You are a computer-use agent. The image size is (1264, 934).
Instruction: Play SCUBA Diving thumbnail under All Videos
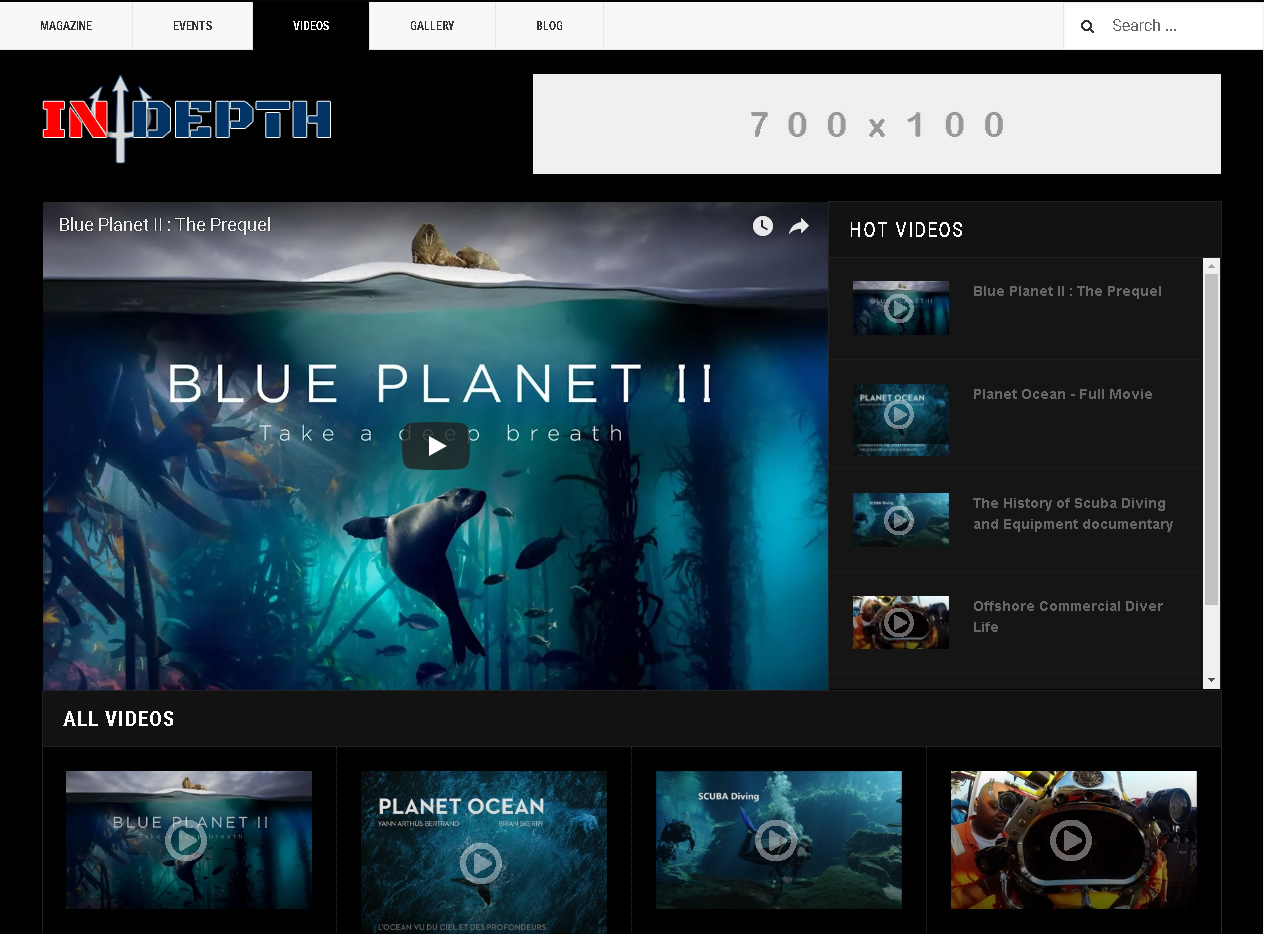pos(779,840)
